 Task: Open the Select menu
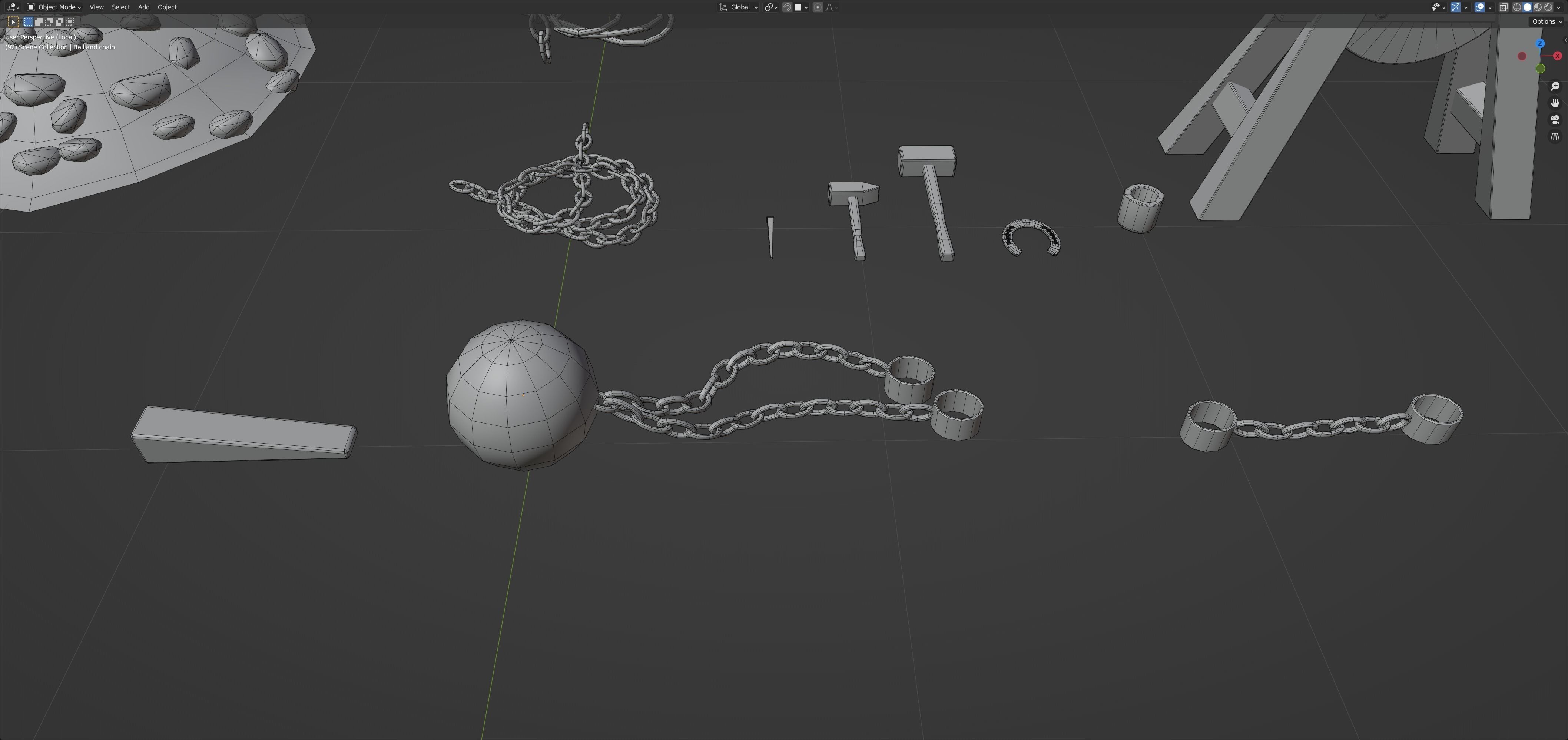click(x=120, y=7)
